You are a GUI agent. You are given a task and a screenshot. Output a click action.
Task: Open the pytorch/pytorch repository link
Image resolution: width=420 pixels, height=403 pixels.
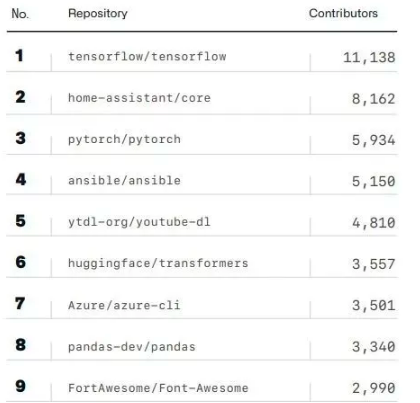[x=124, y=139]
